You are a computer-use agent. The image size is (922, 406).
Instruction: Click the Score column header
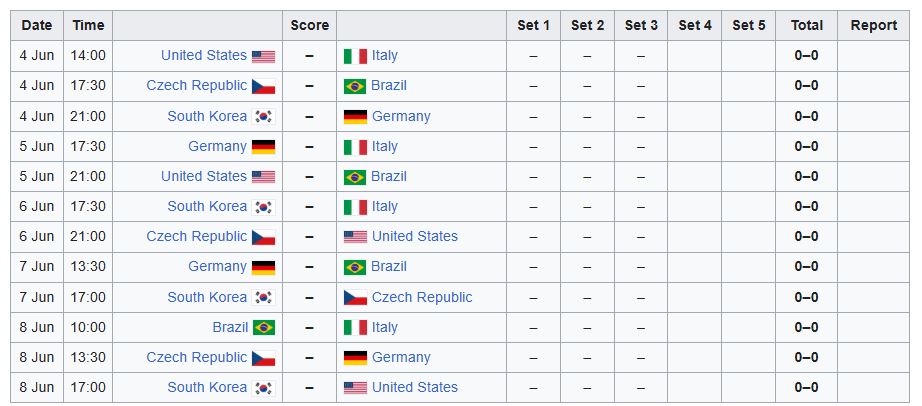pos(309,25)
